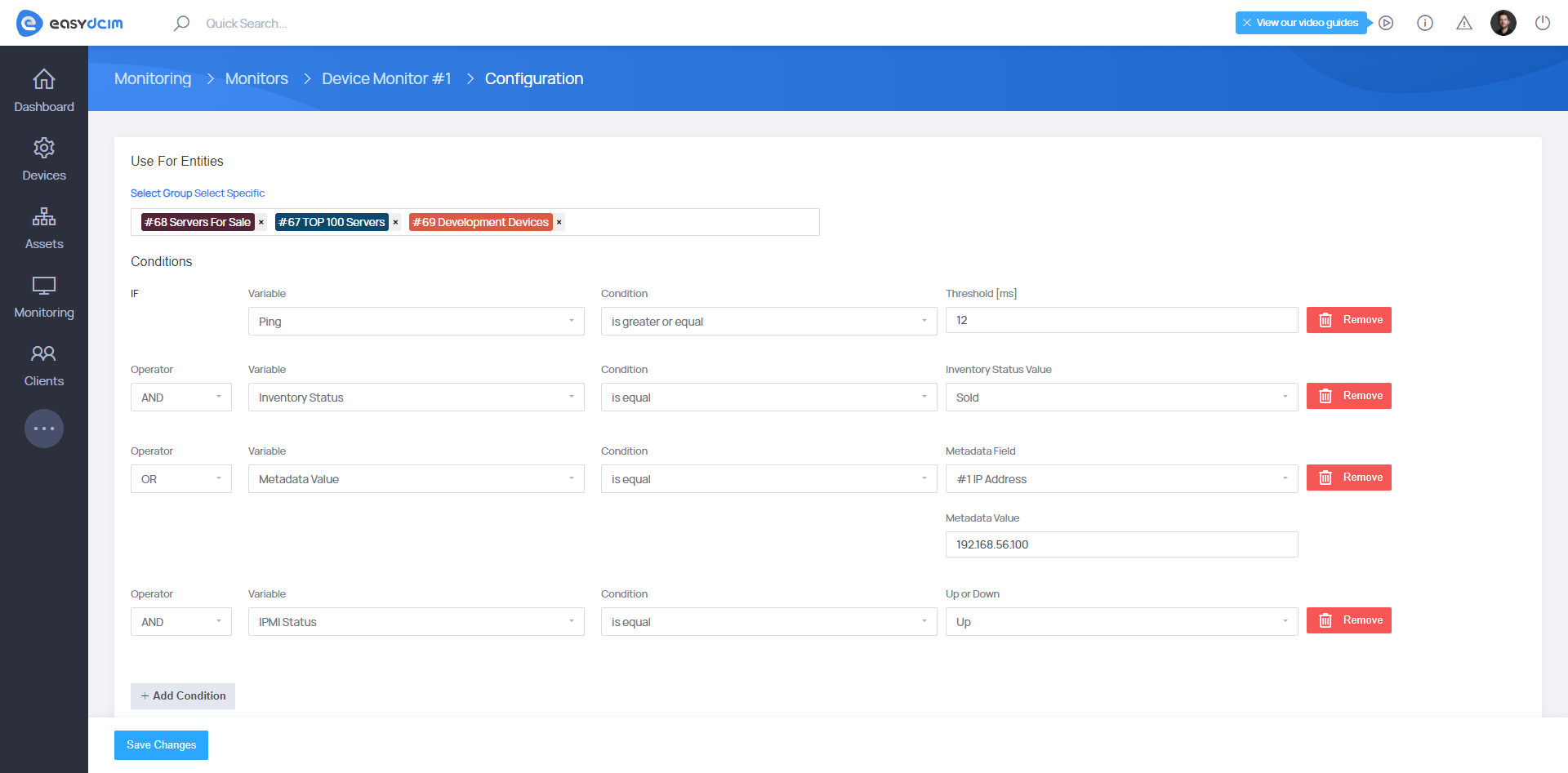Open the warning triangle alerts icon

1464,23
